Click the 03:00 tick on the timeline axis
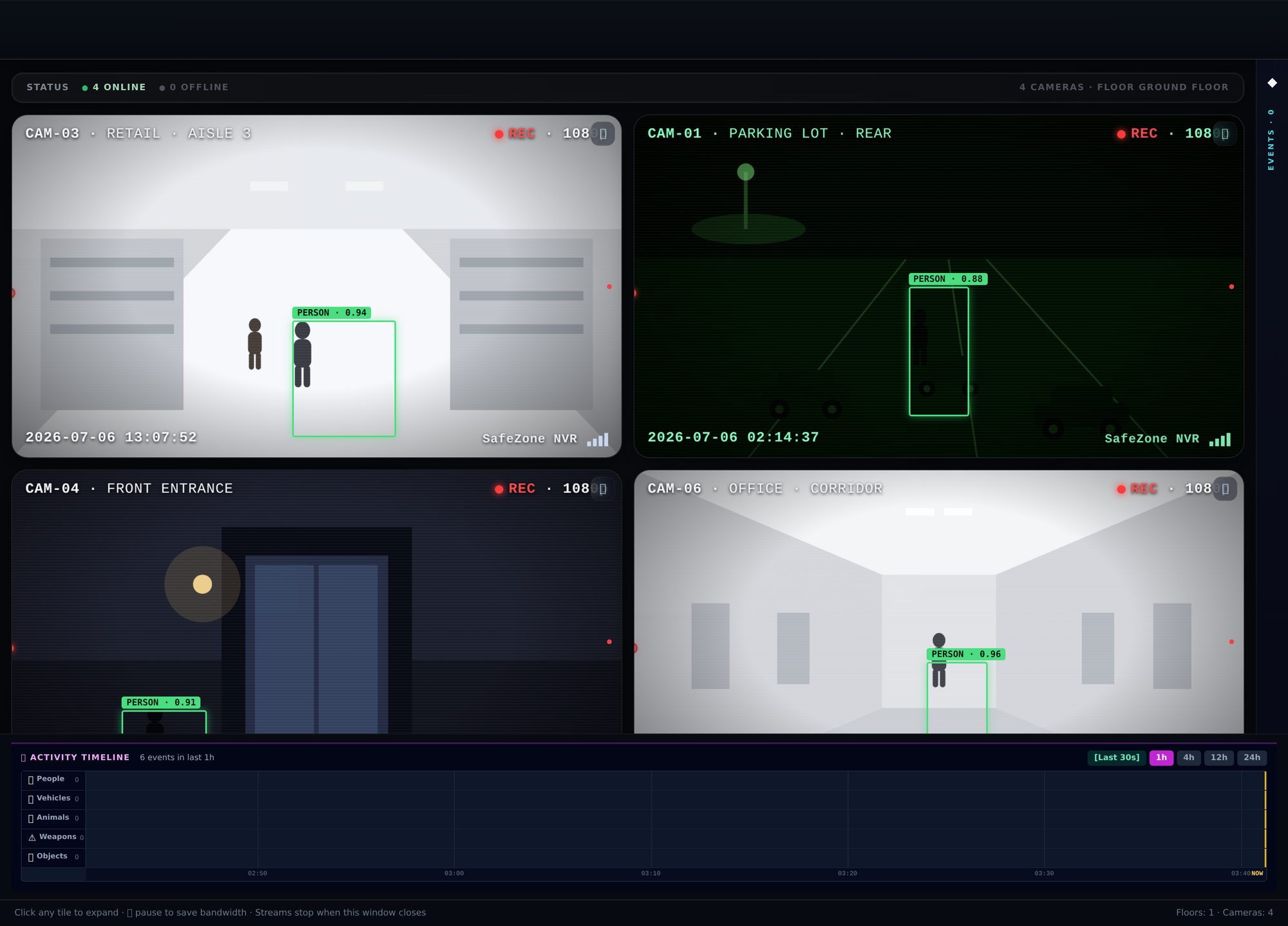 pyautogui.click(x=454, y=874)
